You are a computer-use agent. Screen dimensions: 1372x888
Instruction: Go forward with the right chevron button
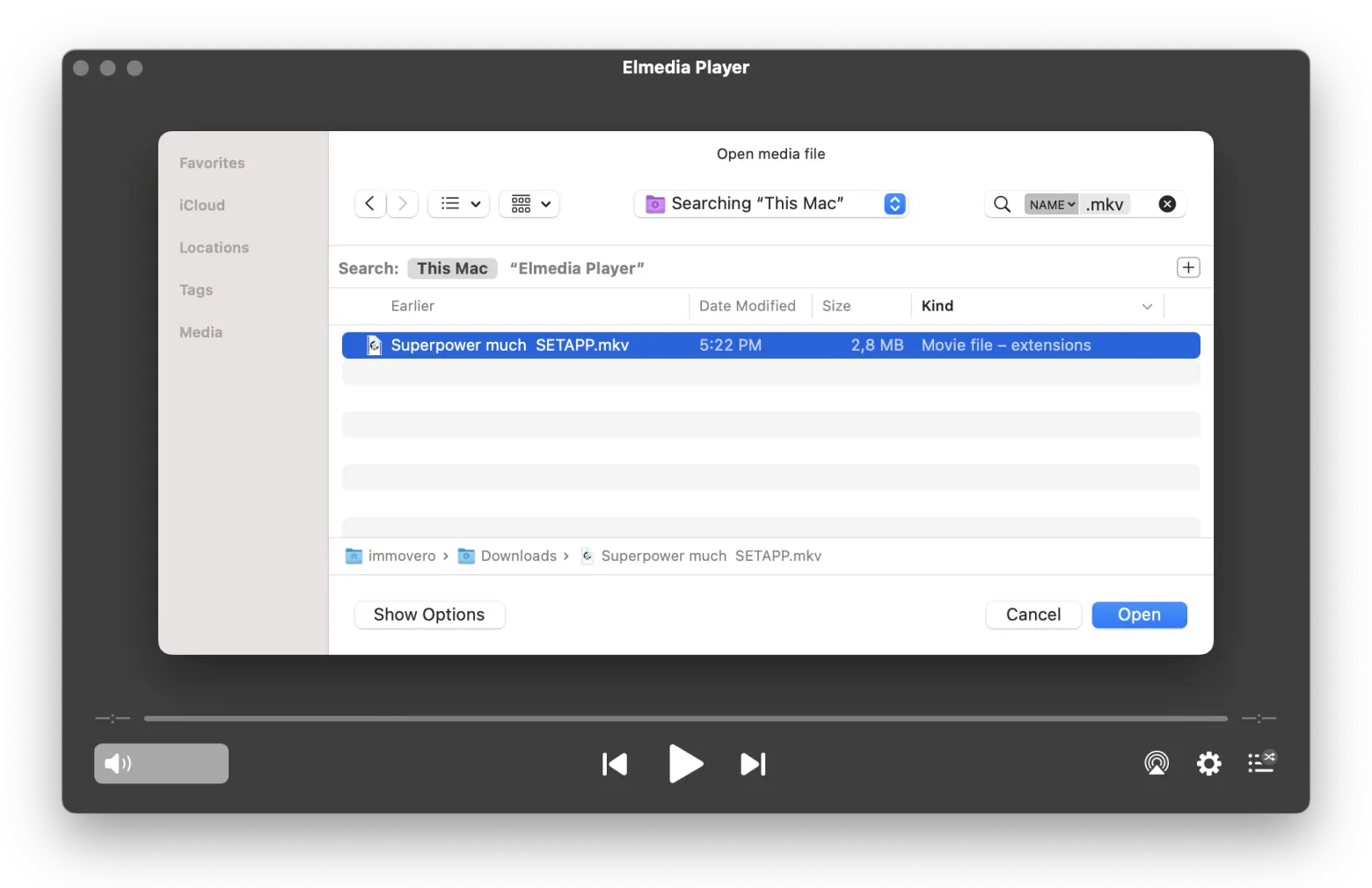pos(403,204)
